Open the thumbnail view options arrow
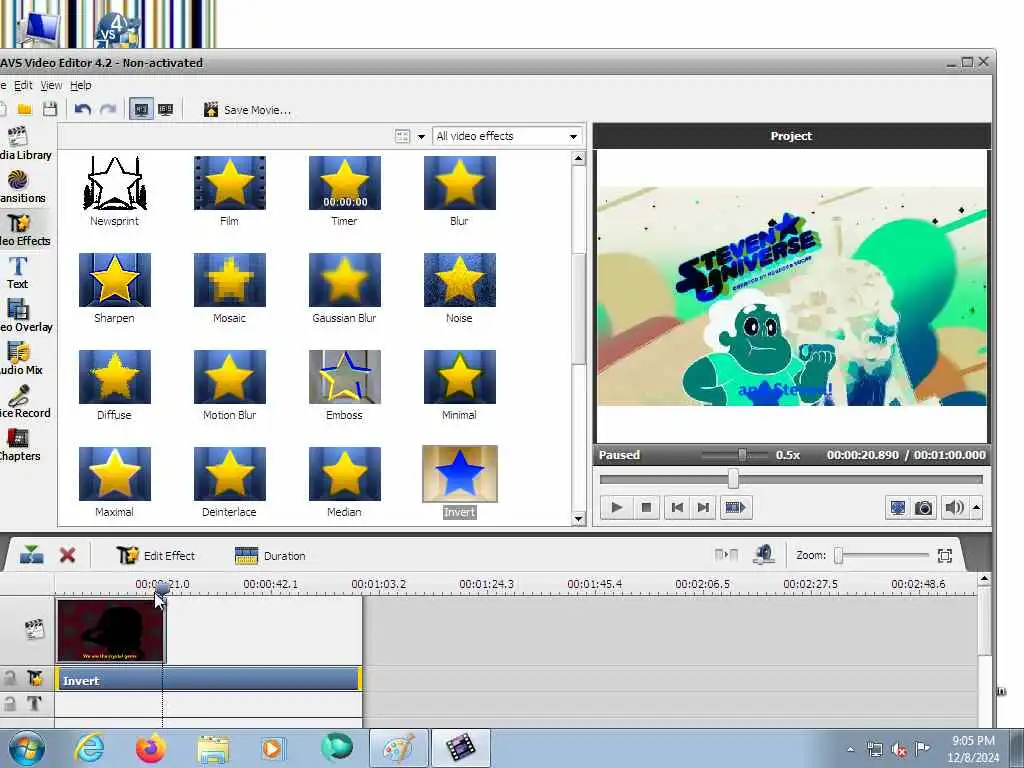This screenshot has width=1024, height=768. click(x=421, y=136)
